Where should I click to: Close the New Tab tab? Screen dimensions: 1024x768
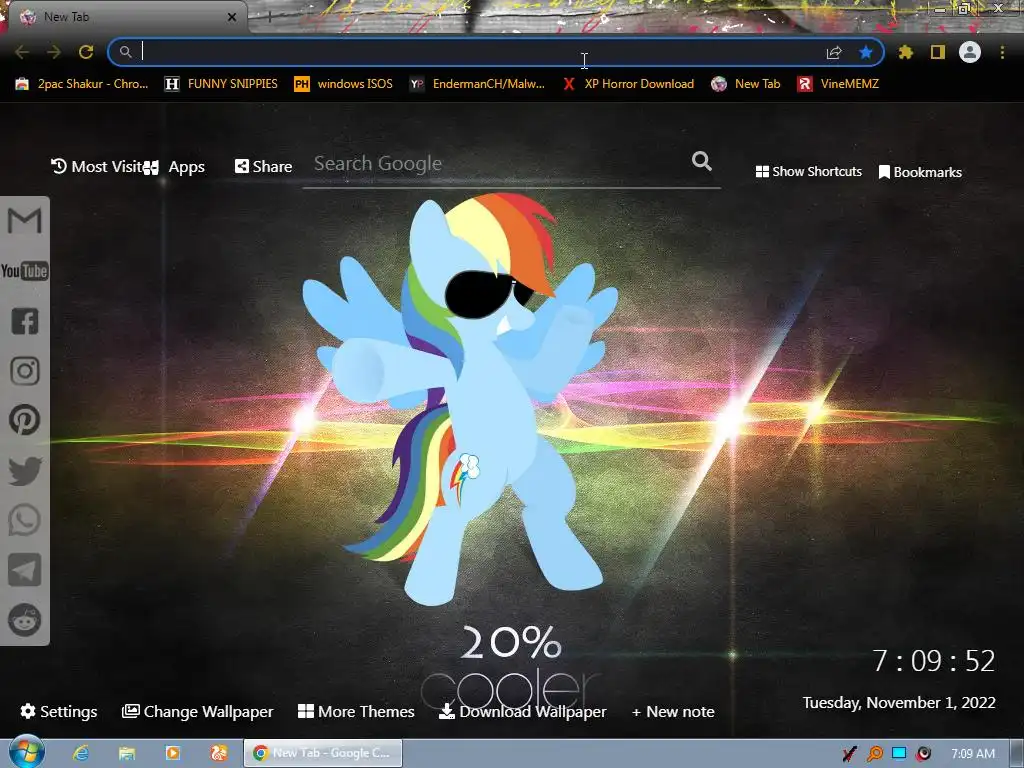(232, 17)
